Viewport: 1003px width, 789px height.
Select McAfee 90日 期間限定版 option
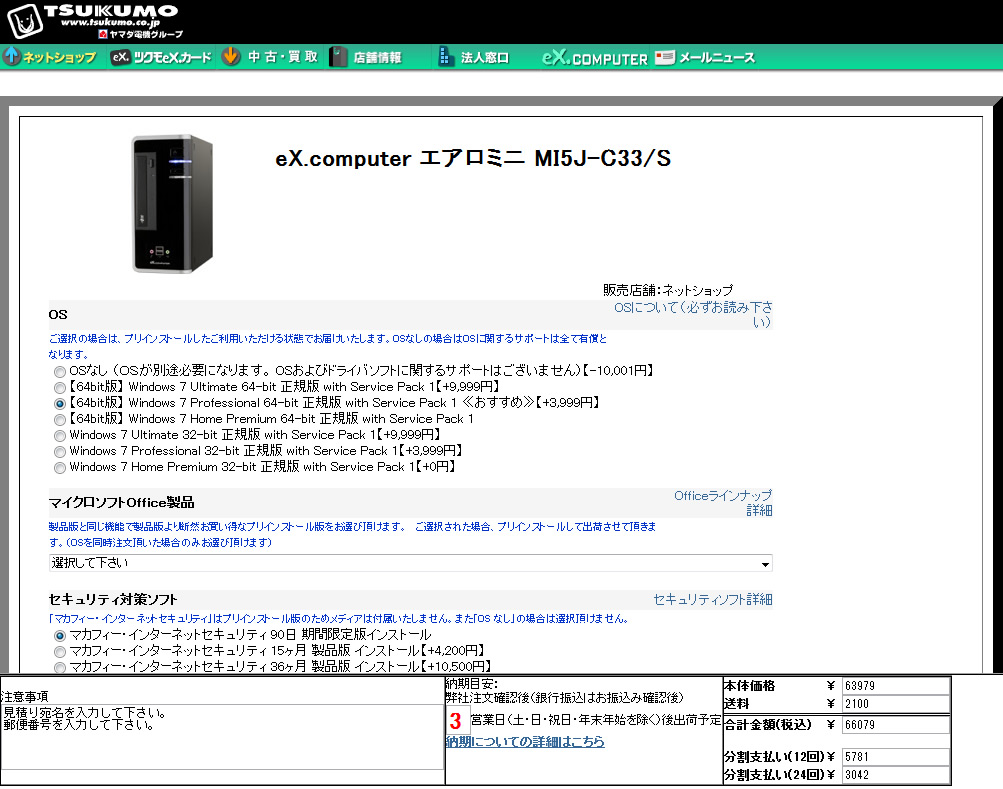click(59, 635)
